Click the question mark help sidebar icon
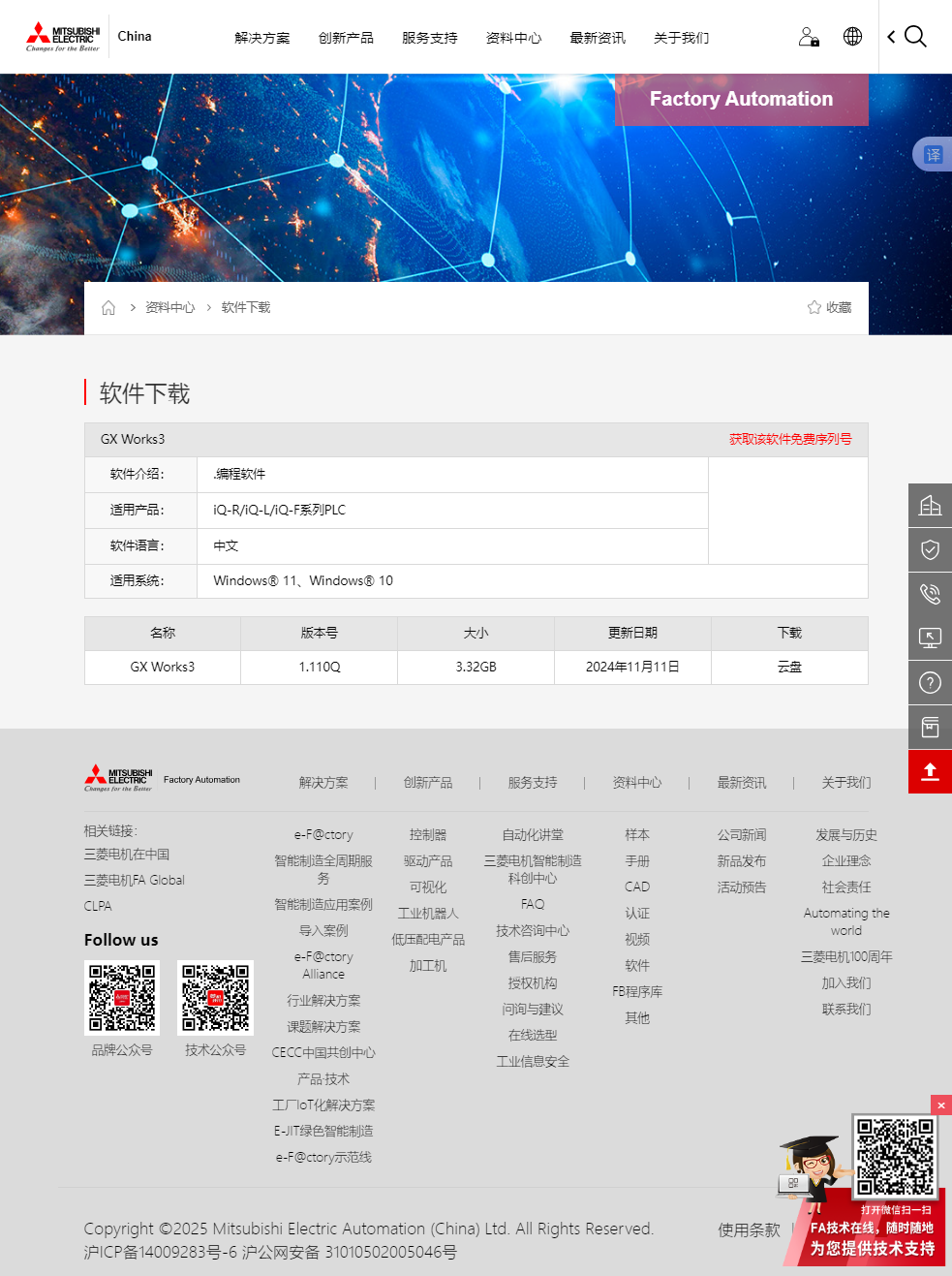 click(930, 683)
